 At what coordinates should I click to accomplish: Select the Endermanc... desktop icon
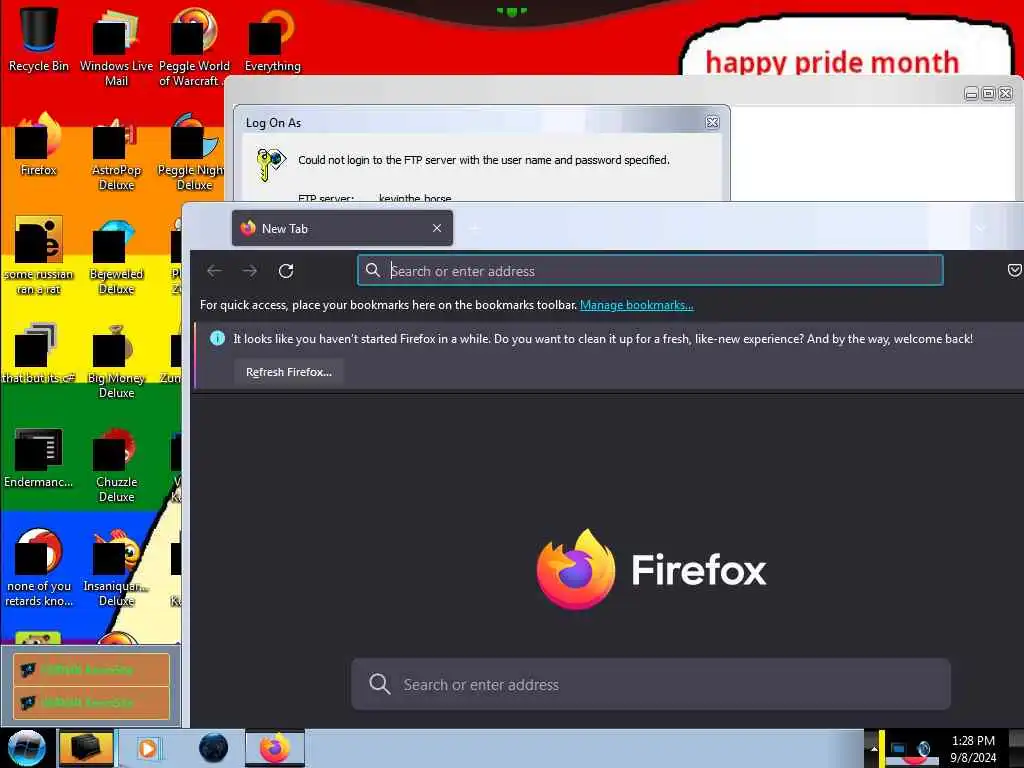click(x=39, y=457)
